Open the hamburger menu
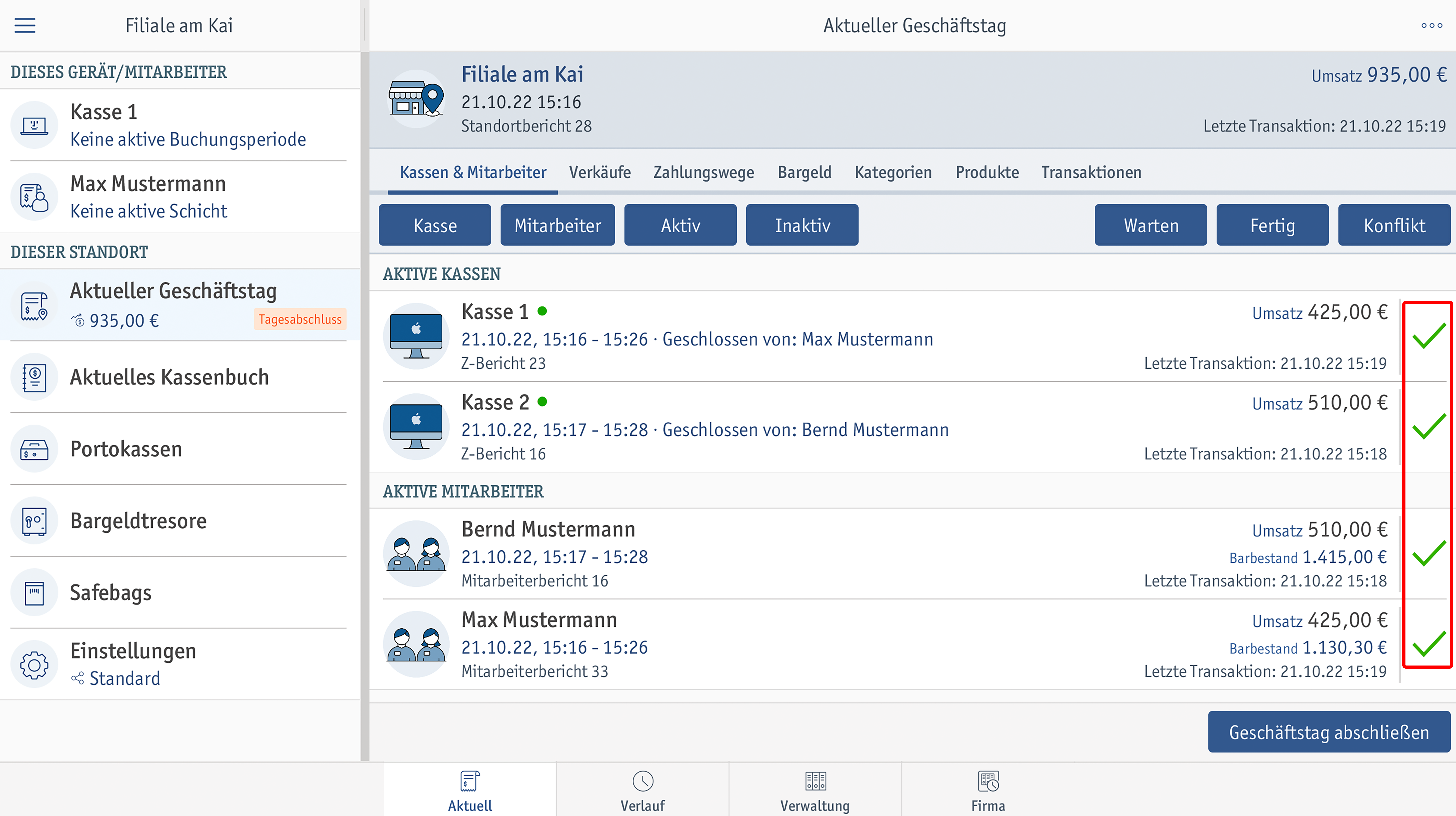The image size is (1456, 816). pyautogui.click(x=25, y=25)
